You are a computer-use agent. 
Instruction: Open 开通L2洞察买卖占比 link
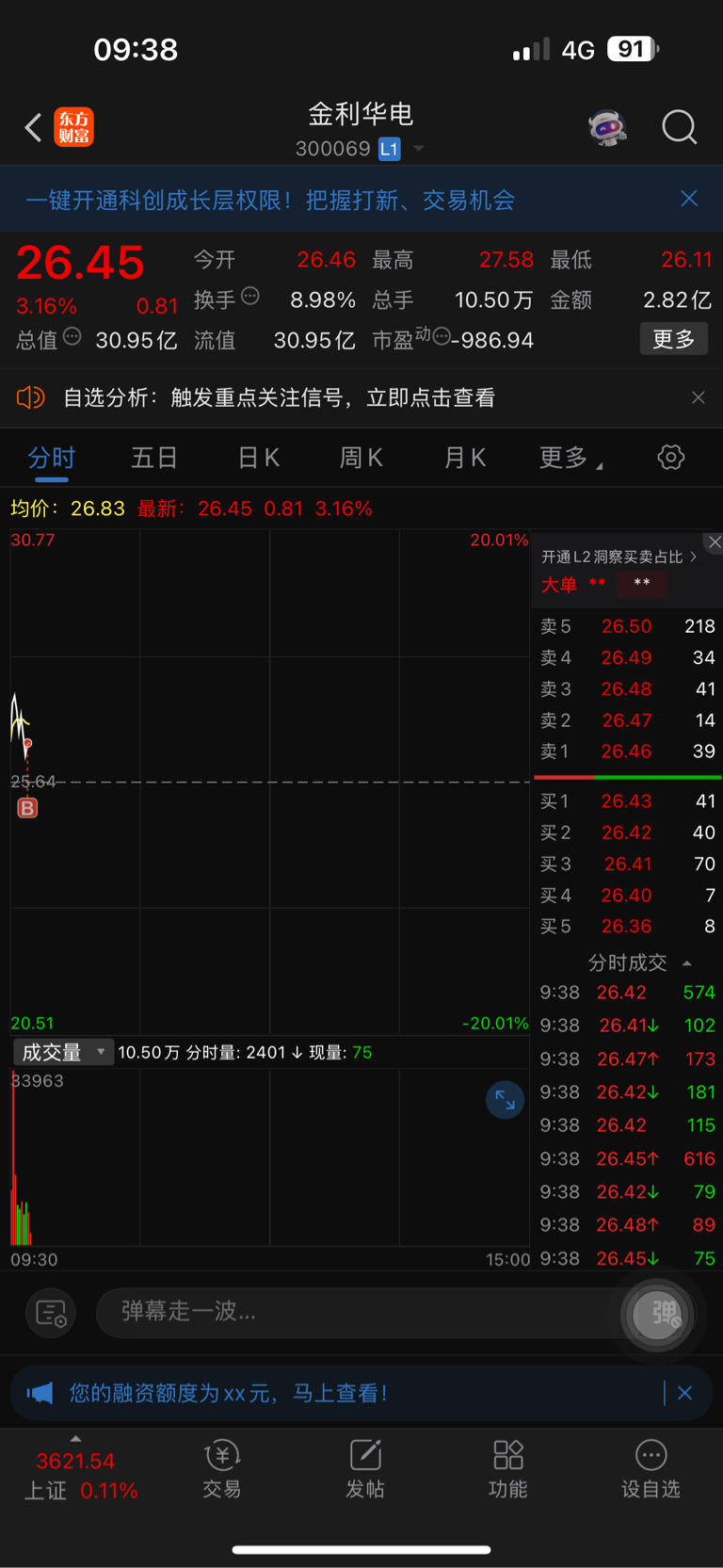(619, 557)
